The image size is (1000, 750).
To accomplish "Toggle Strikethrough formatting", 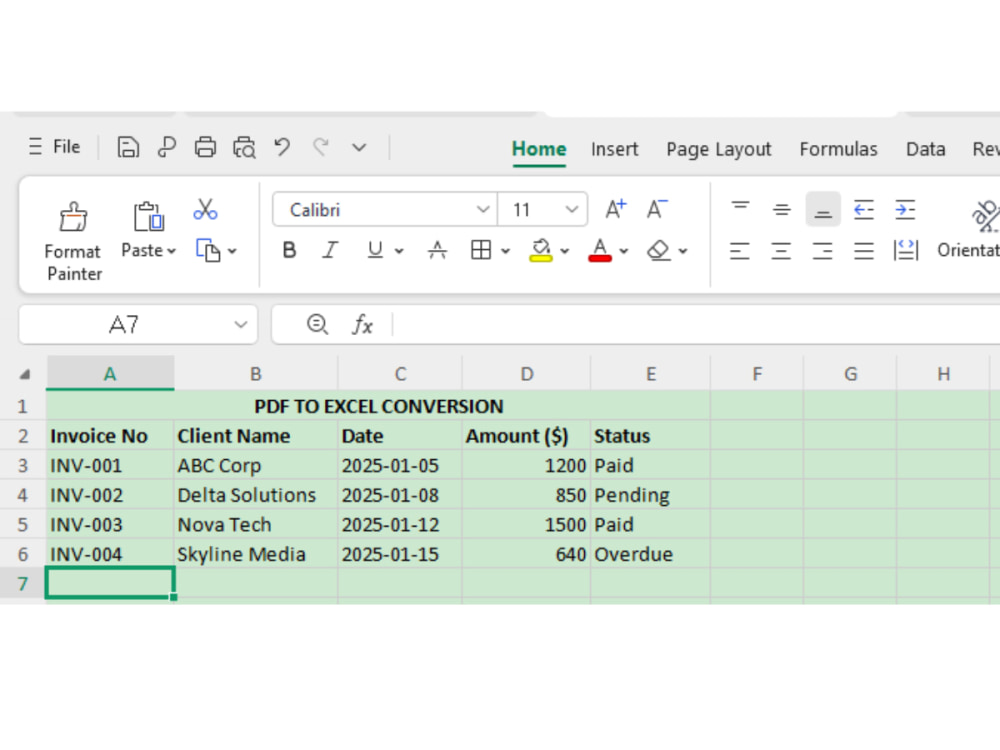I will pyautogui.click(x=438, y=250).
